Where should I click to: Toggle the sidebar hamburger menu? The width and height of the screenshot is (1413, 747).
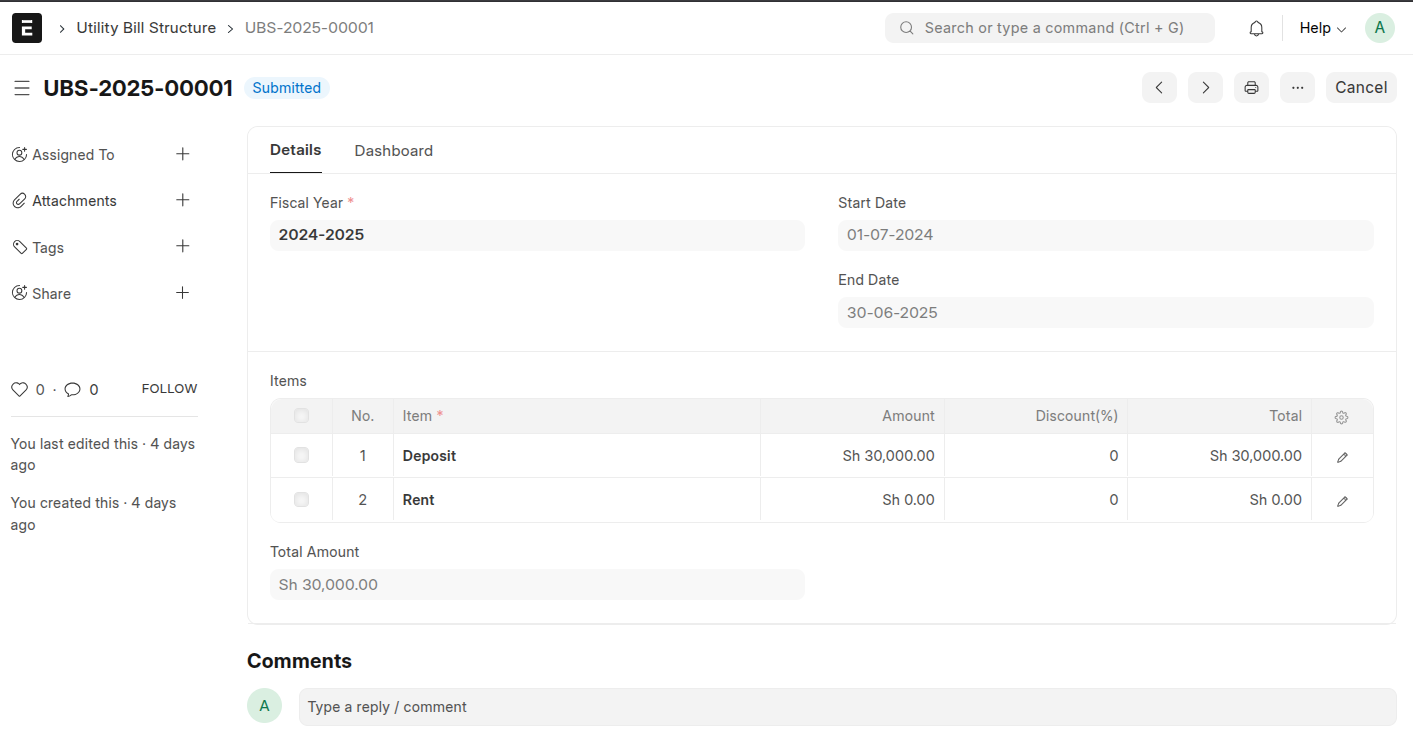point(22,88)
